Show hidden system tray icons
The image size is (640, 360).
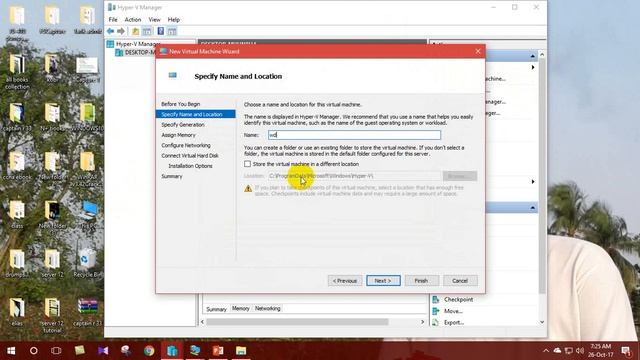tap(546, 351)
